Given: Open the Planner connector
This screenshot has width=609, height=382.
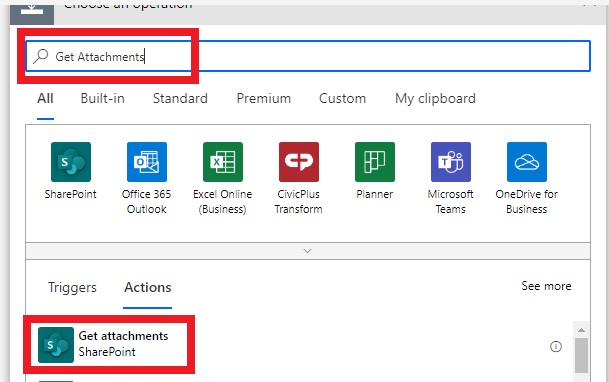Looking at the screenshot, I should point(375,162).
